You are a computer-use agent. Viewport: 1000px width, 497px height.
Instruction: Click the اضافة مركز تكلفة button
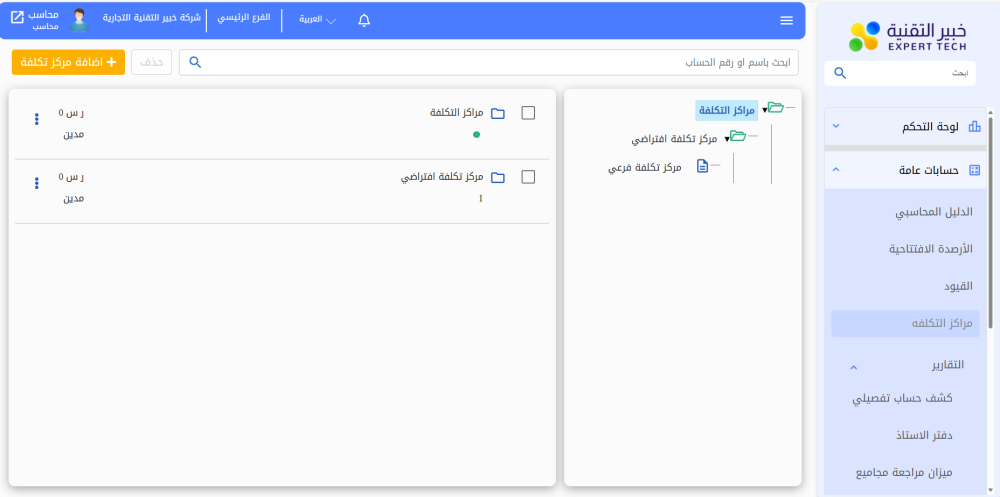click(68, 62)
